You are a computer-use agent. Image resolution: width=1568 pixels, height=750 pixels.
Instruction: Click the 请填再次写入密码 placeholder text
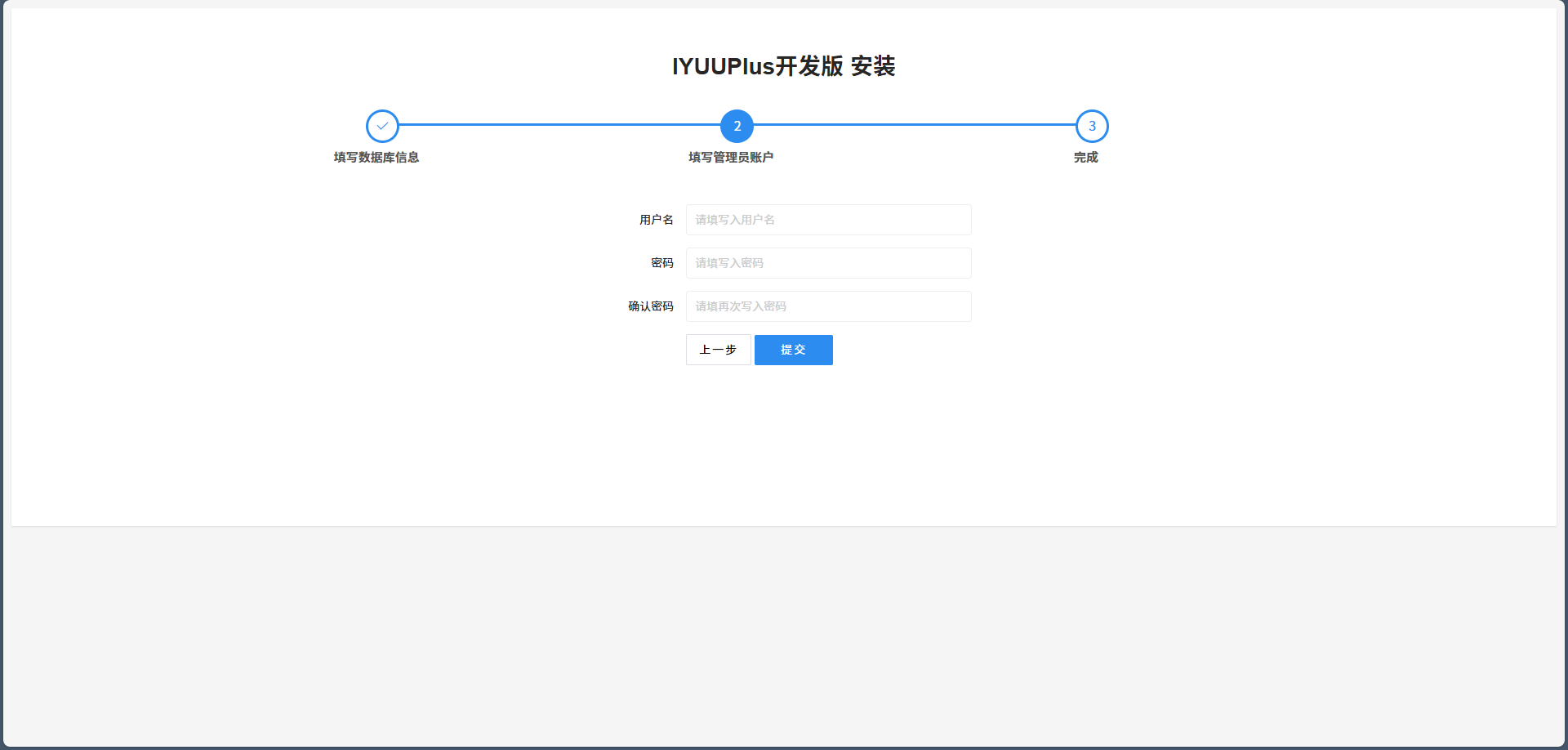741,306
